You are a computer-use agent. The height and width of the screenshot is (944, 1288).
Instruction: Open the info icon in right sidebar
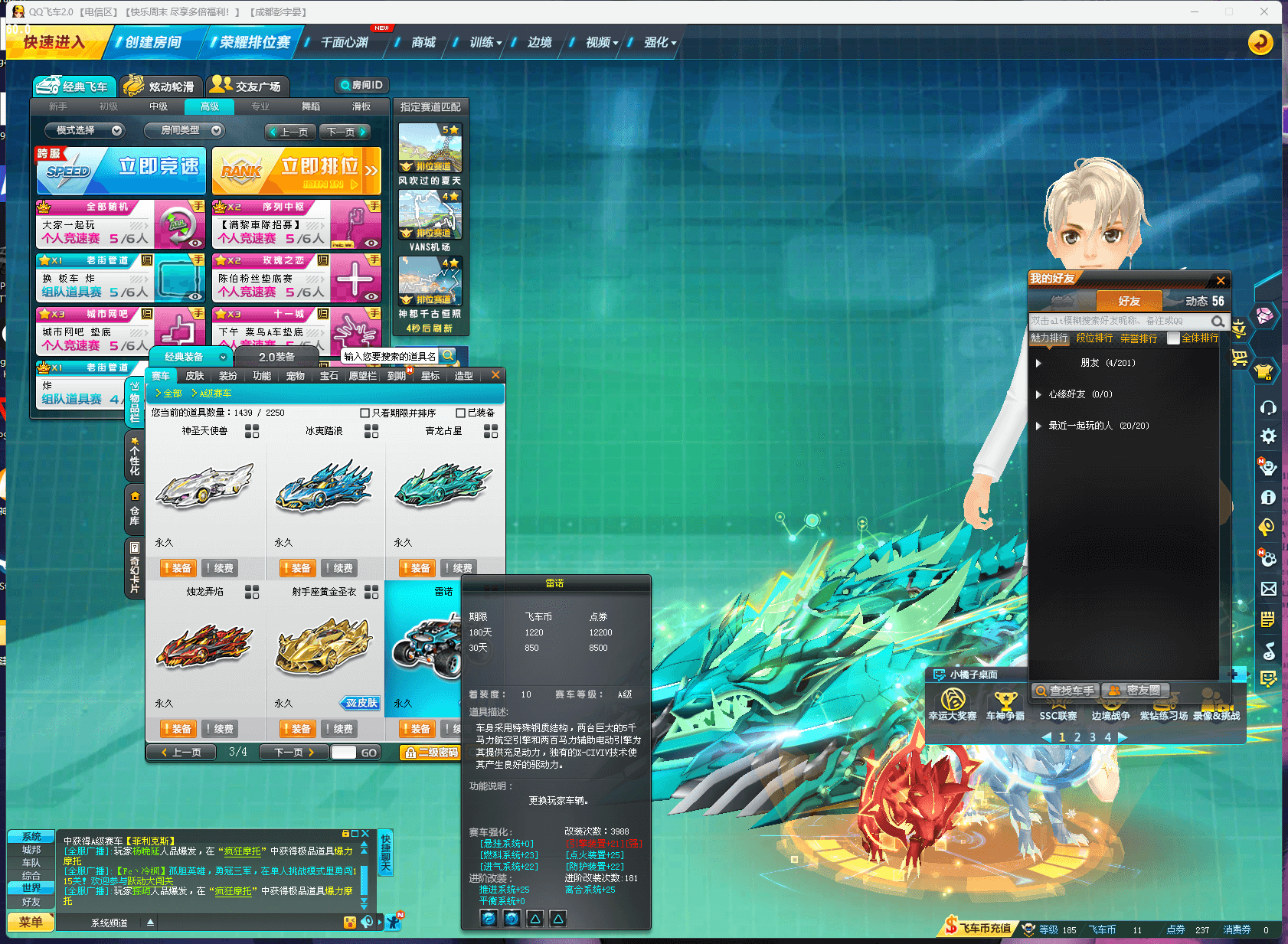[1268, 498]
